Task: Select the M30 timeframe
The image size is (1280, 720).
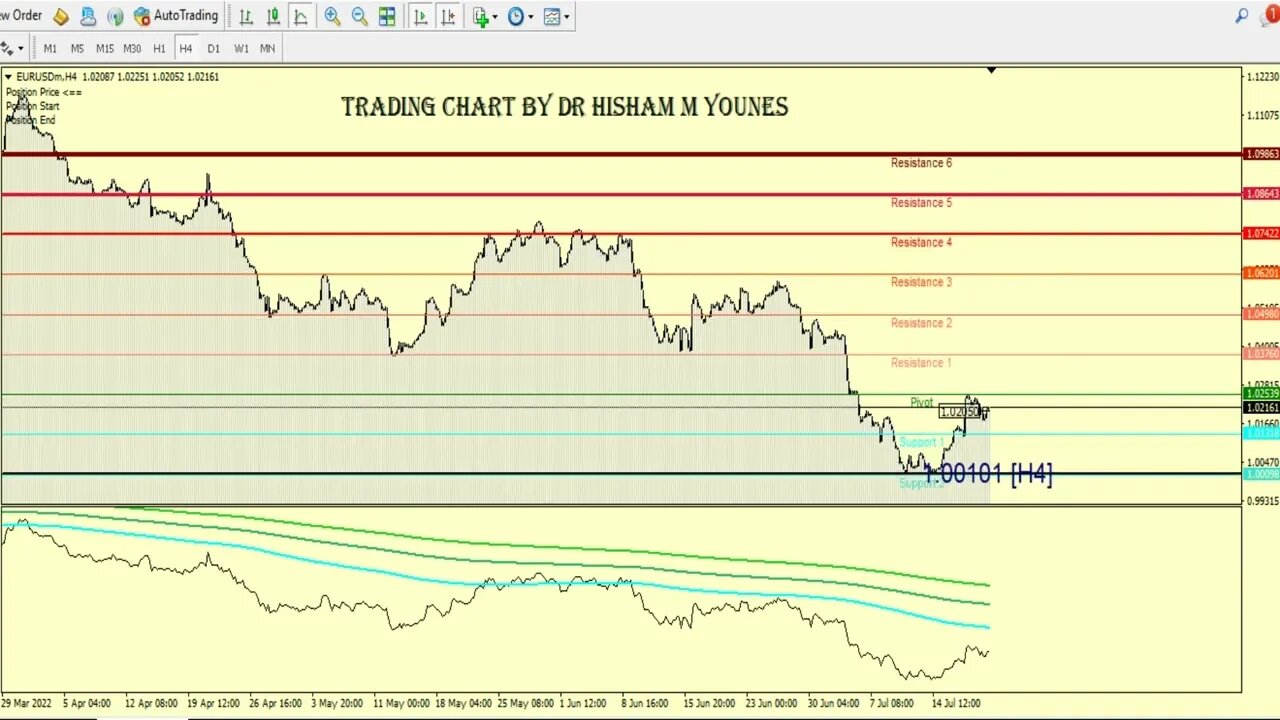Action: click(132, 48)
